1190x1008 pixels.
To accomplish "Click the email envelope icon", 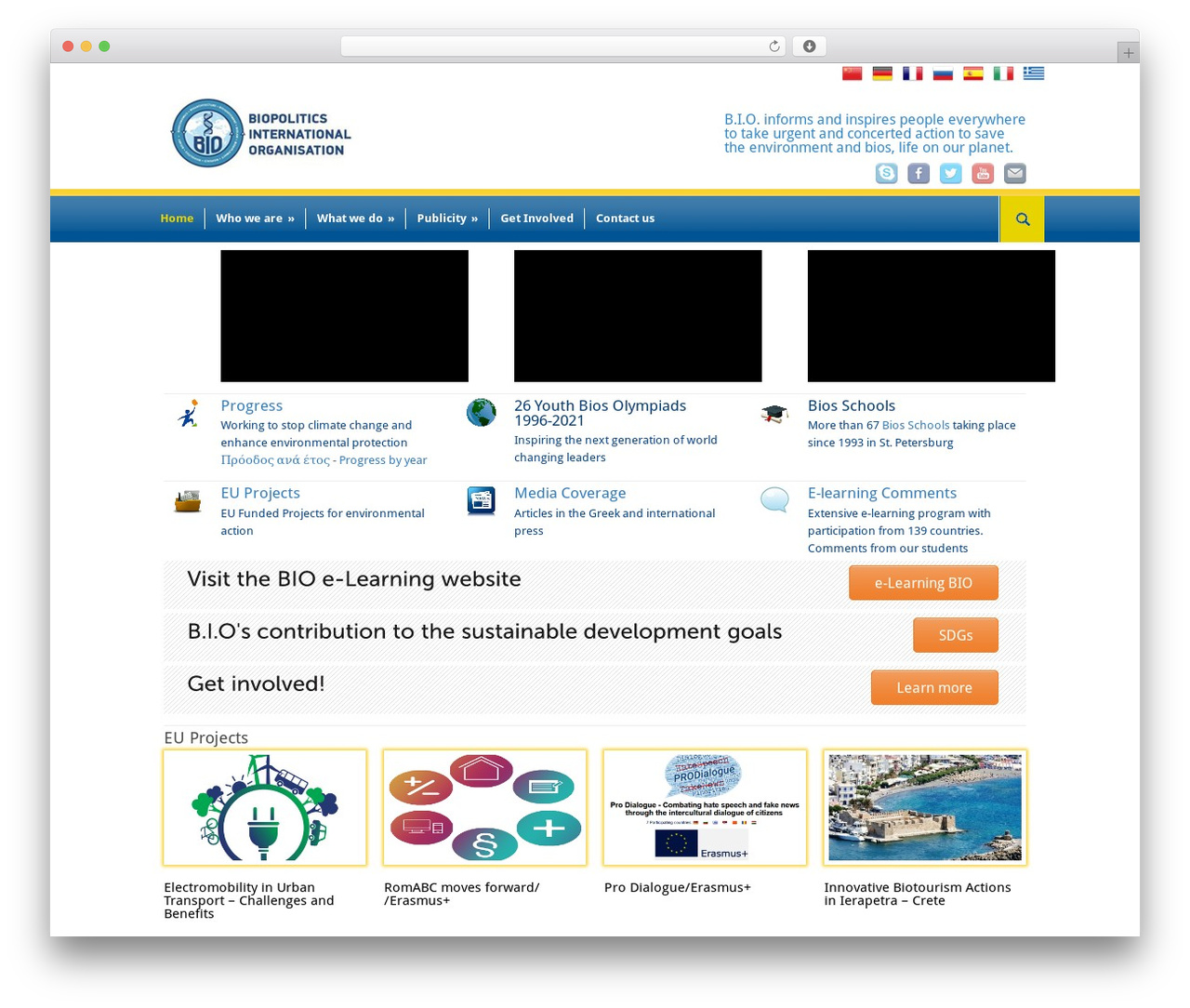I will pyautogui.click(x=1015, y=173).
